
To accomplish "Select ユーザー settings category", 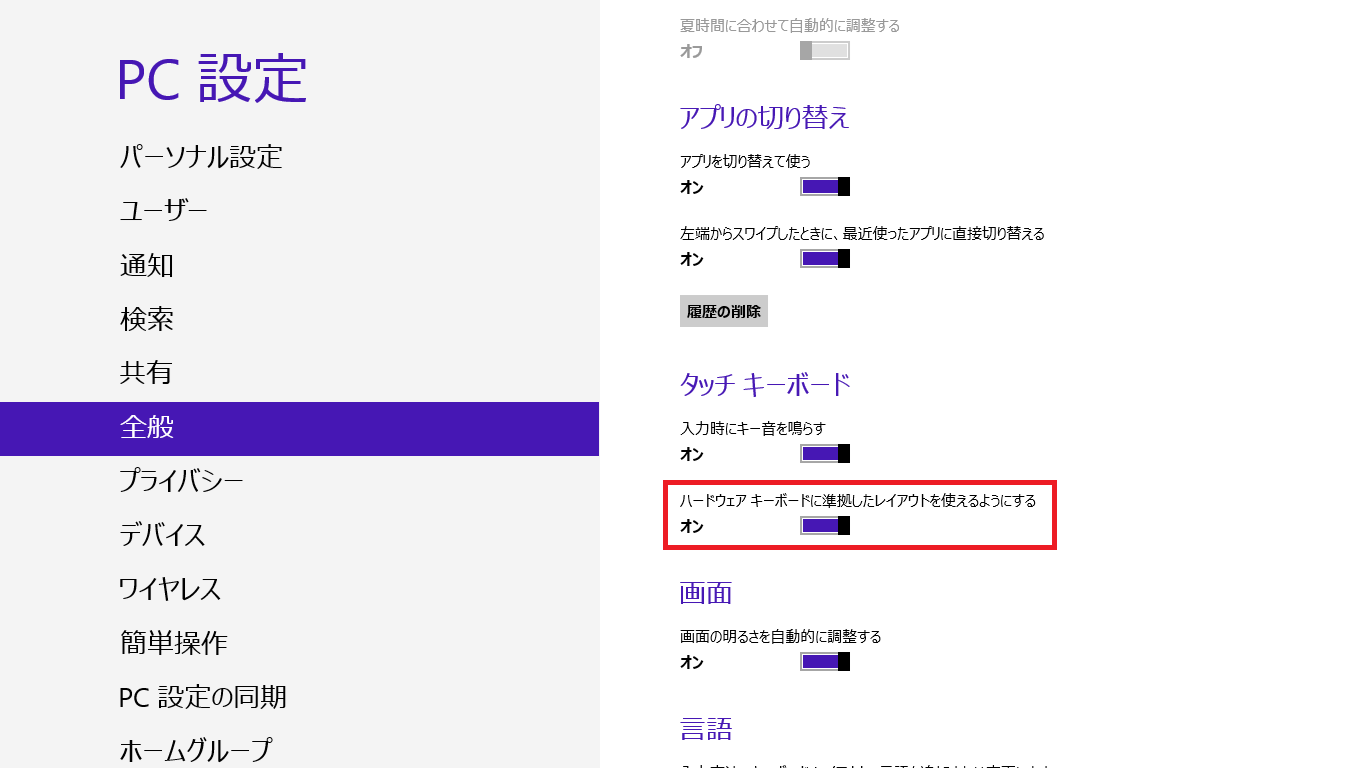I will coord(163,211).
